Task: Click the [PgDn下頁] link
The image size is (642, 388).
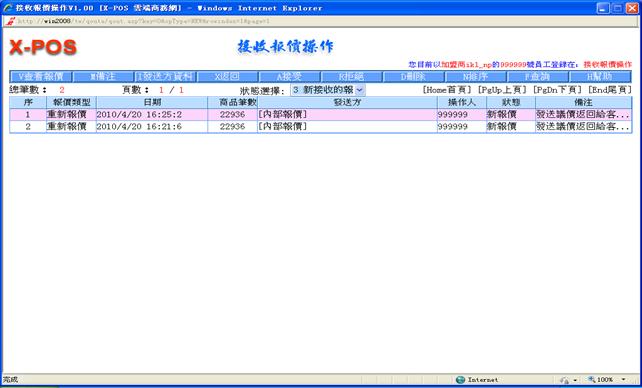Action: (557, 90)
